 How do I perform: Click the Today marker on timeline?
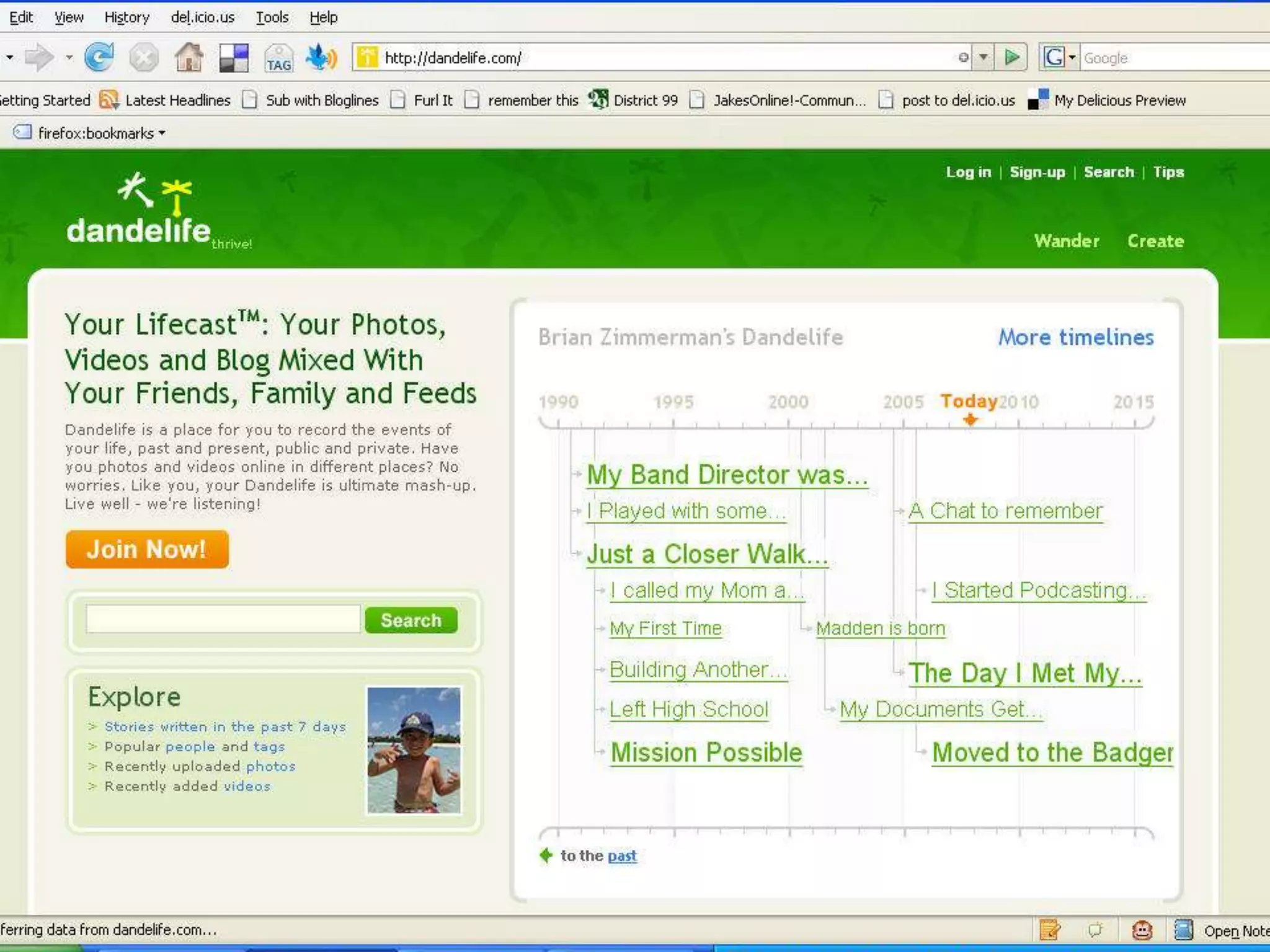[970, 420]
